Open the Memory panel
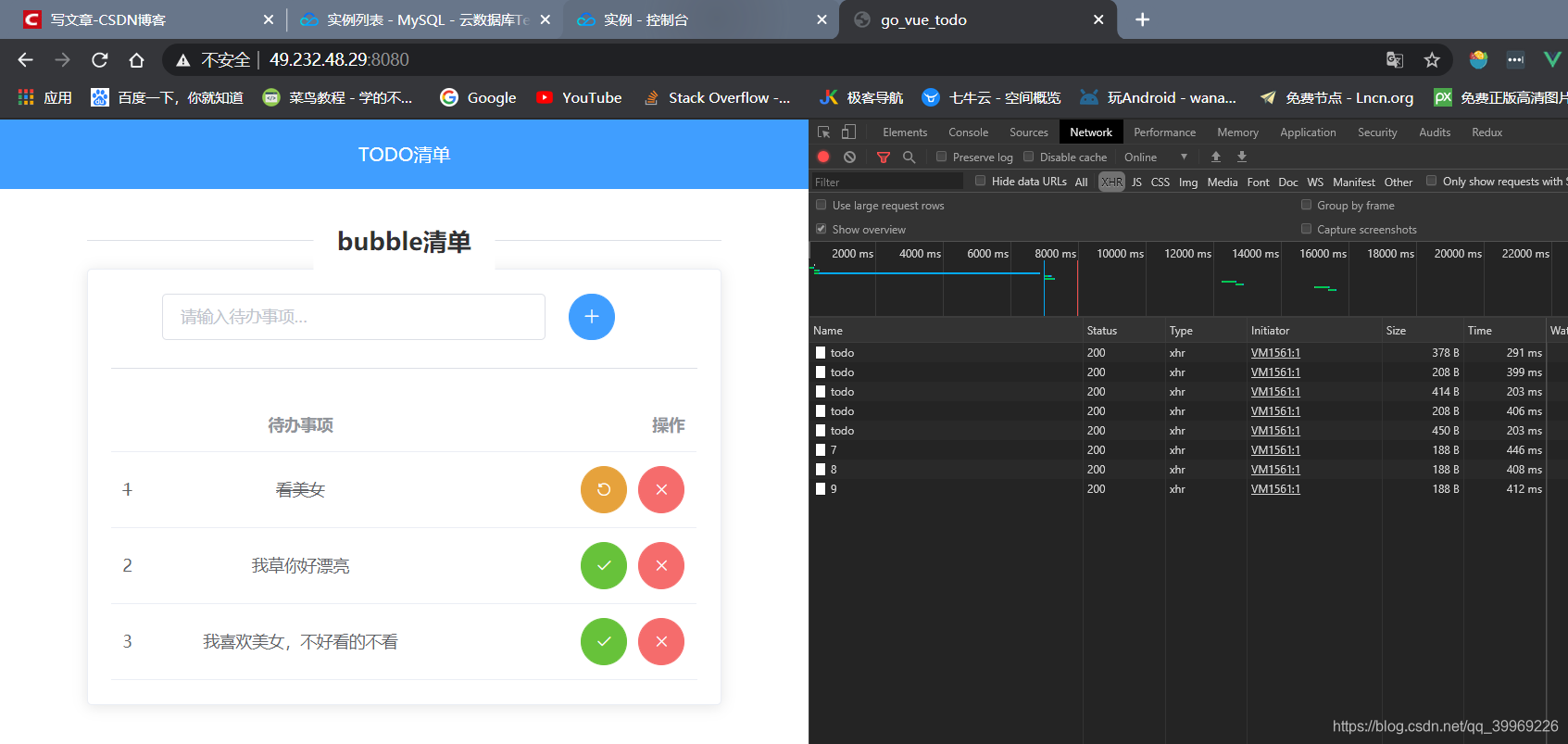Screen dimensions: 1568x744 click(1237, 132)
